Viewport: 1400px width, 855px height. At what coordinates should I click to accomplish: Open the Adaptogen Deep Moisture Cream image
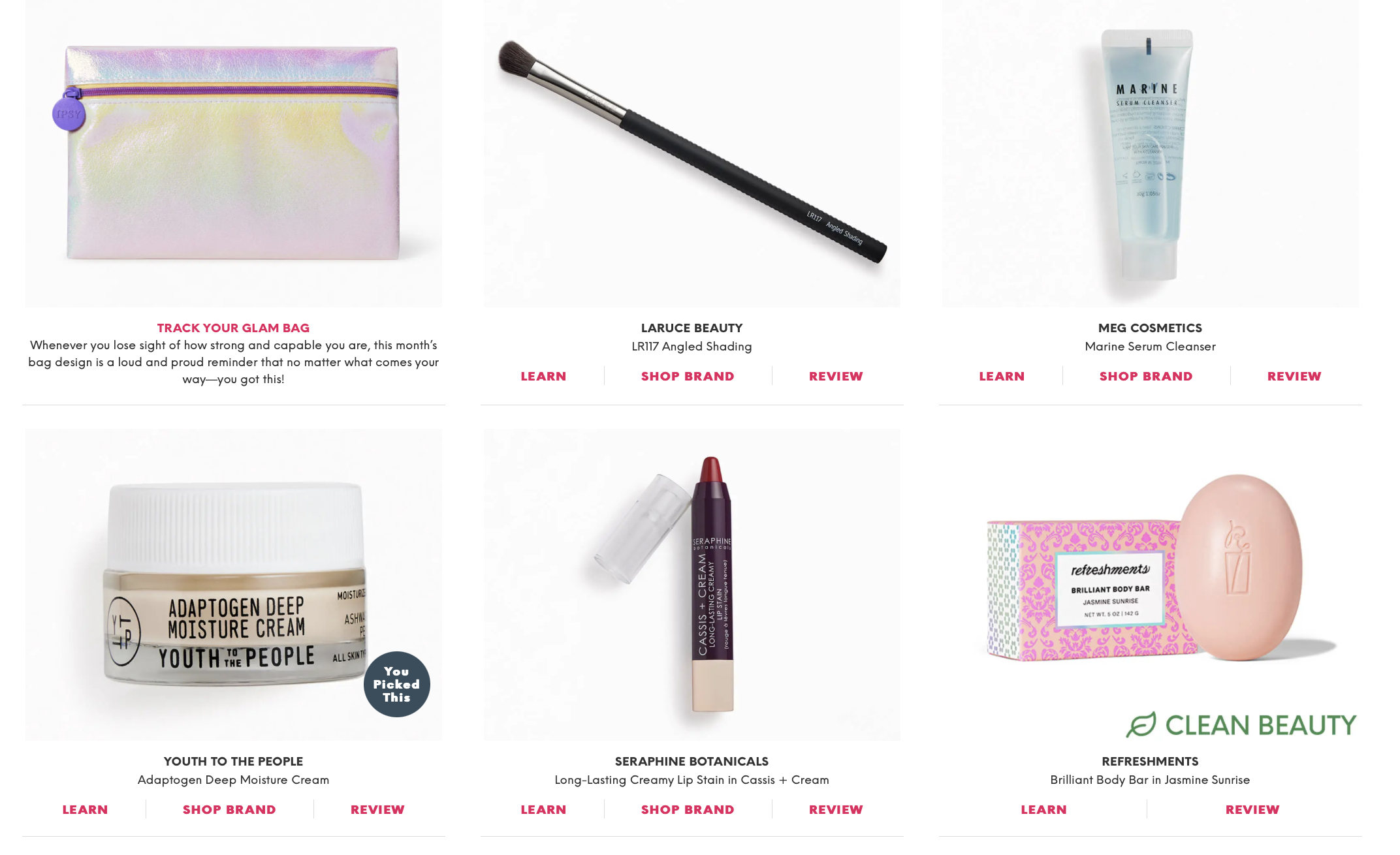tap(234, 585)
